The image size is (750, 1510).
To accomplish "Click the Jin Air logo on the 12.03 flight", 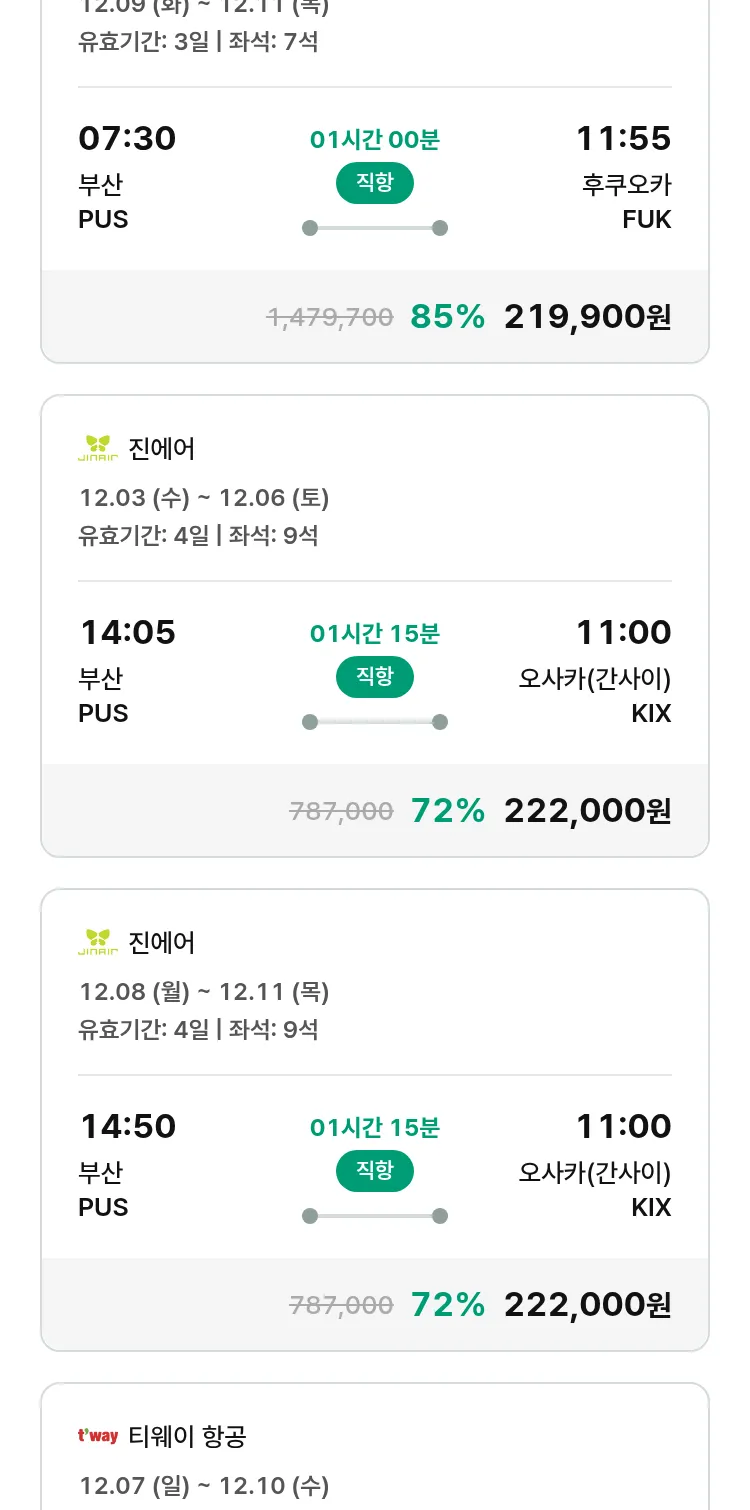I will point(98,449).
